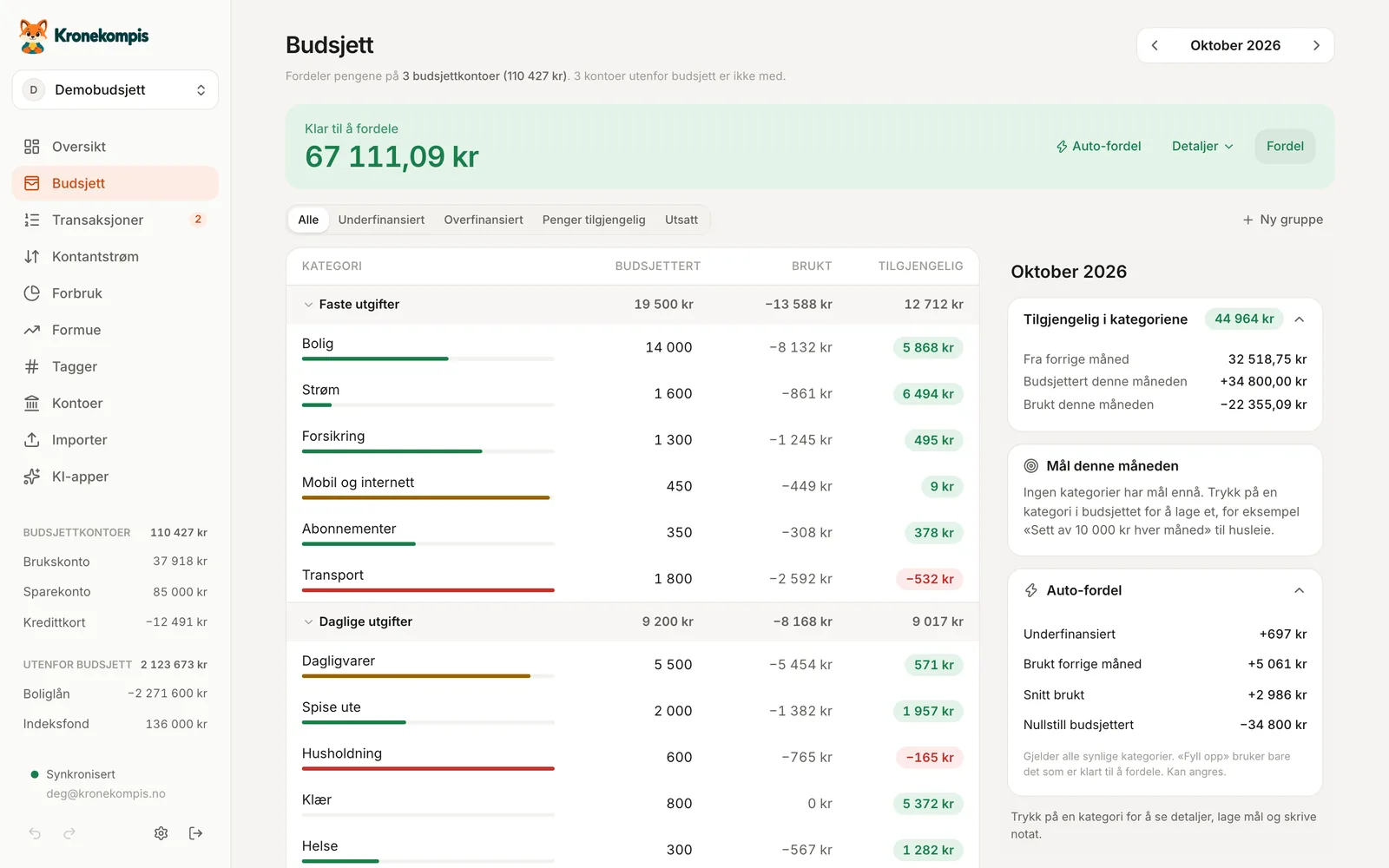Go to next month
This screenshot has height=868, width=1389.
[1316, 45]
